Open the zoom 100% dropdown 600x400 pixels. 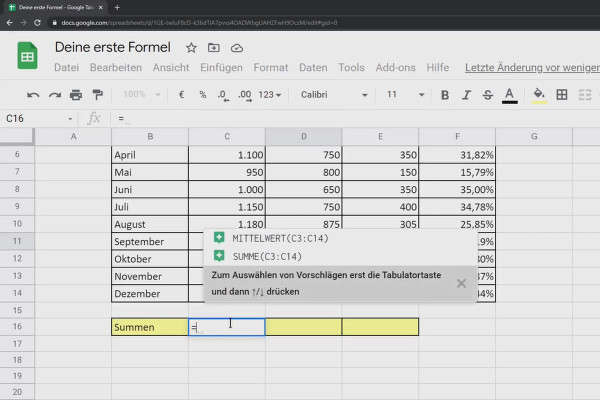coord(142,95)
